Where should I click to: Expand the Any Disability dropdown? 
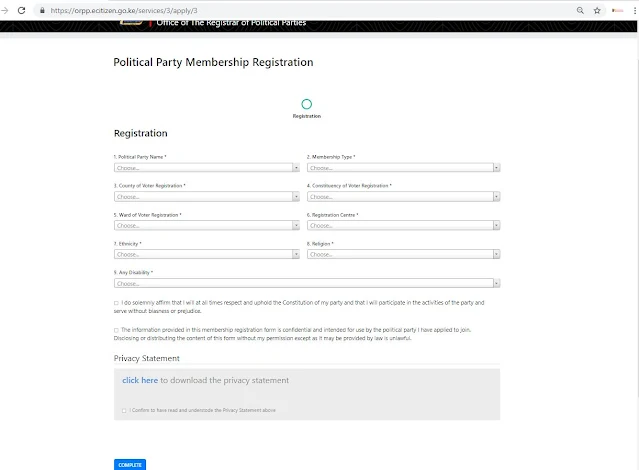(x=307, y=283)
